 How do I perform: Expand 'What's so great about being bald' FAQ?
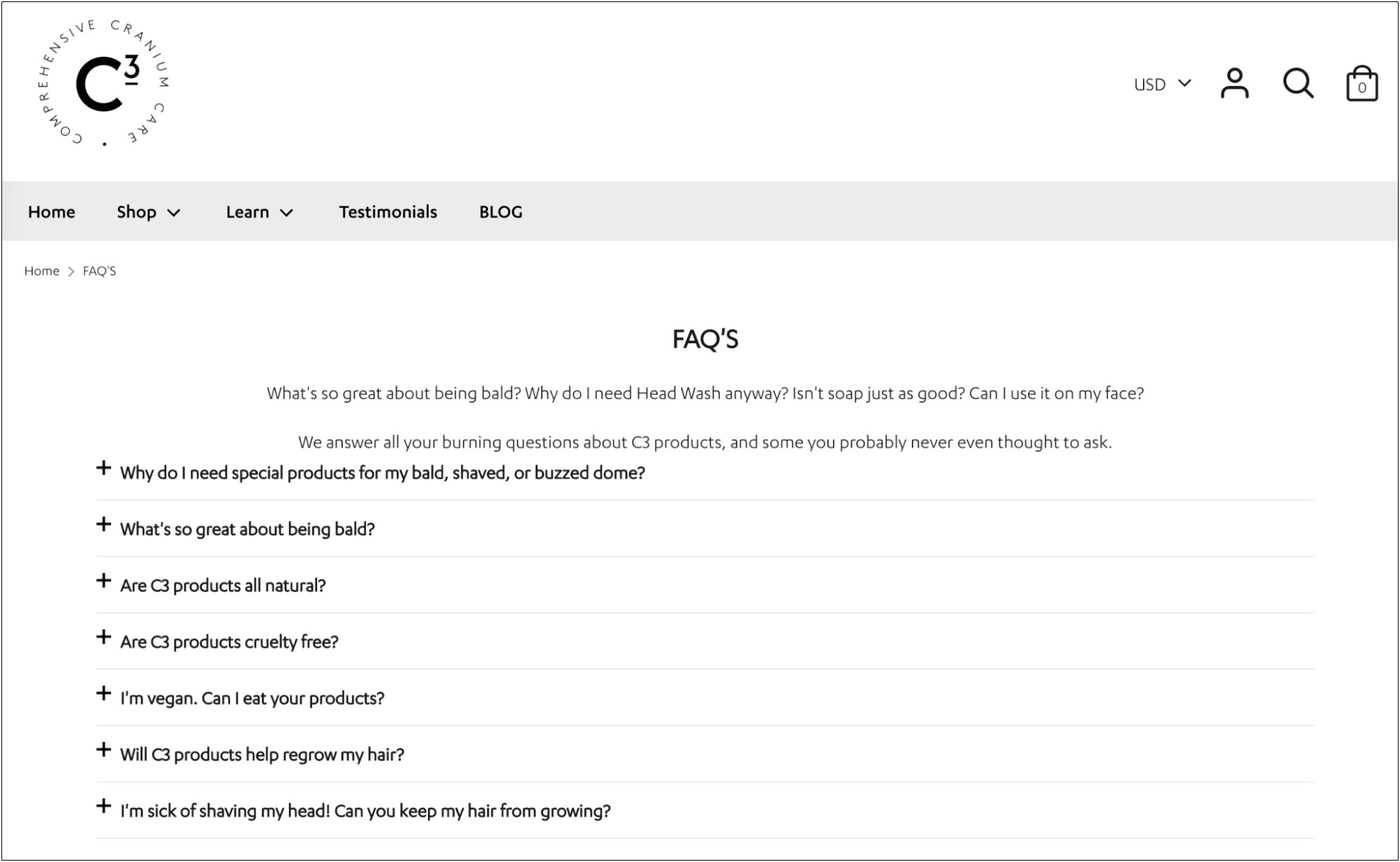click(x=103, y=527)
